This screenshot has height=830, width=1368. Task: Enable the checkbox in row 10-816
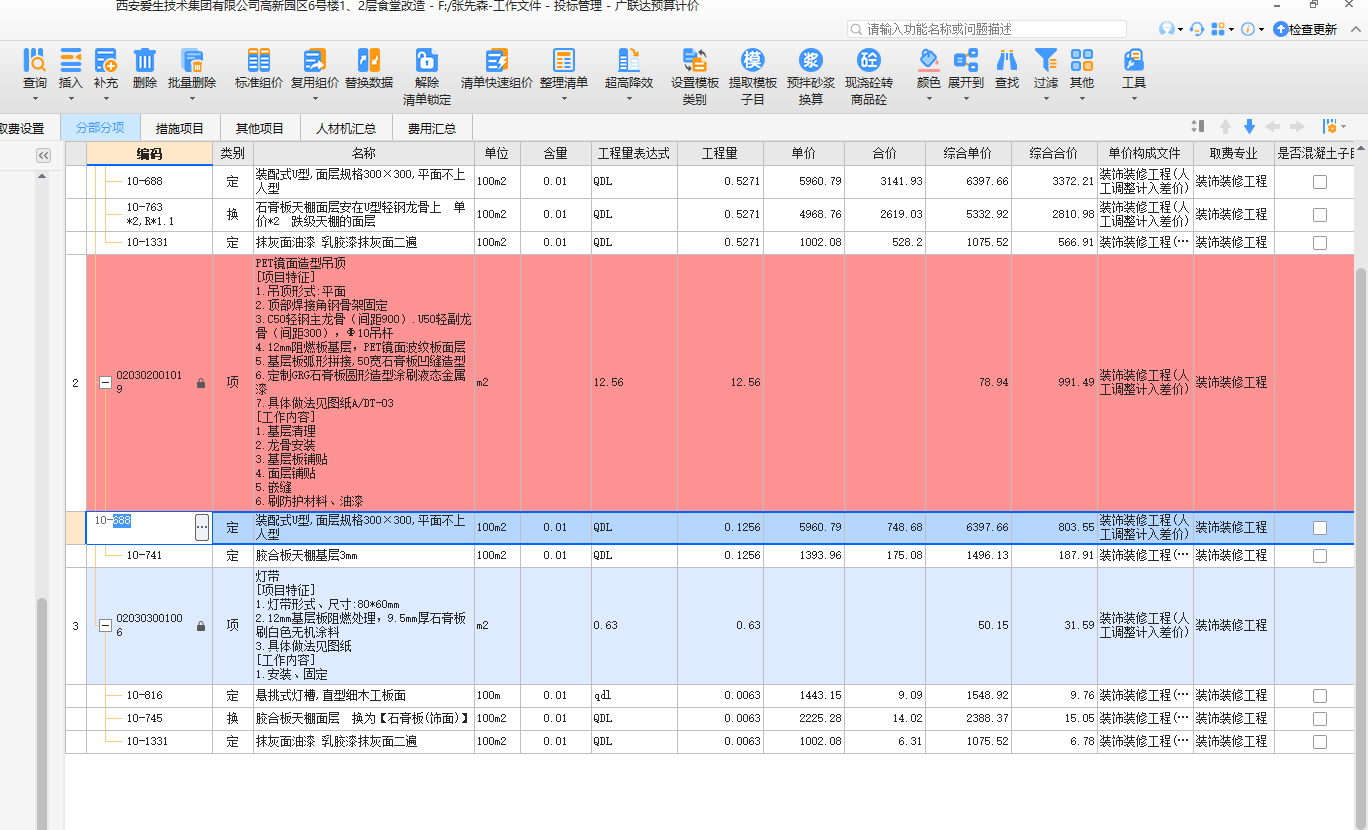[1320, 696]
